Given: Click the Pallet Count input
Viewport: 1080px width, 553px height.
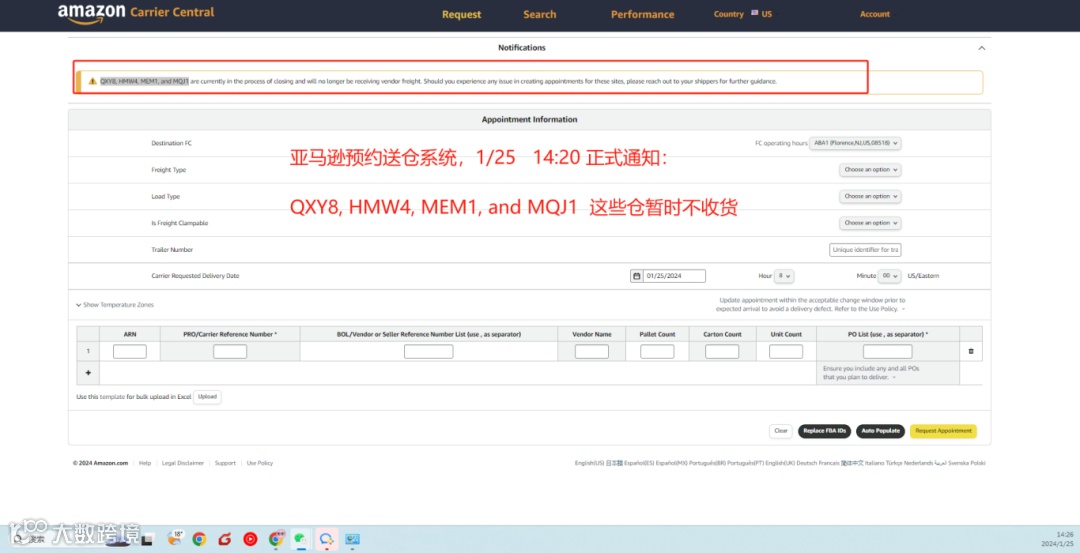Looking at the screenshot, I should click(x=657, y=351).
